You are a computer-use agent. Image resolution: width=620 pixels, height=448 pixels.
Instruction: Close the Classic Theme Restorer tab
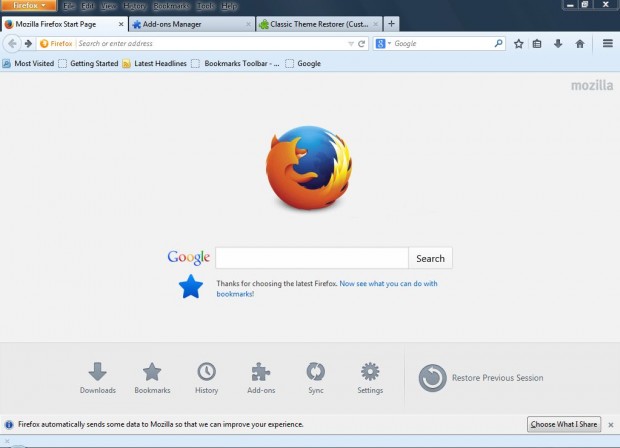[x=376, y=24]
